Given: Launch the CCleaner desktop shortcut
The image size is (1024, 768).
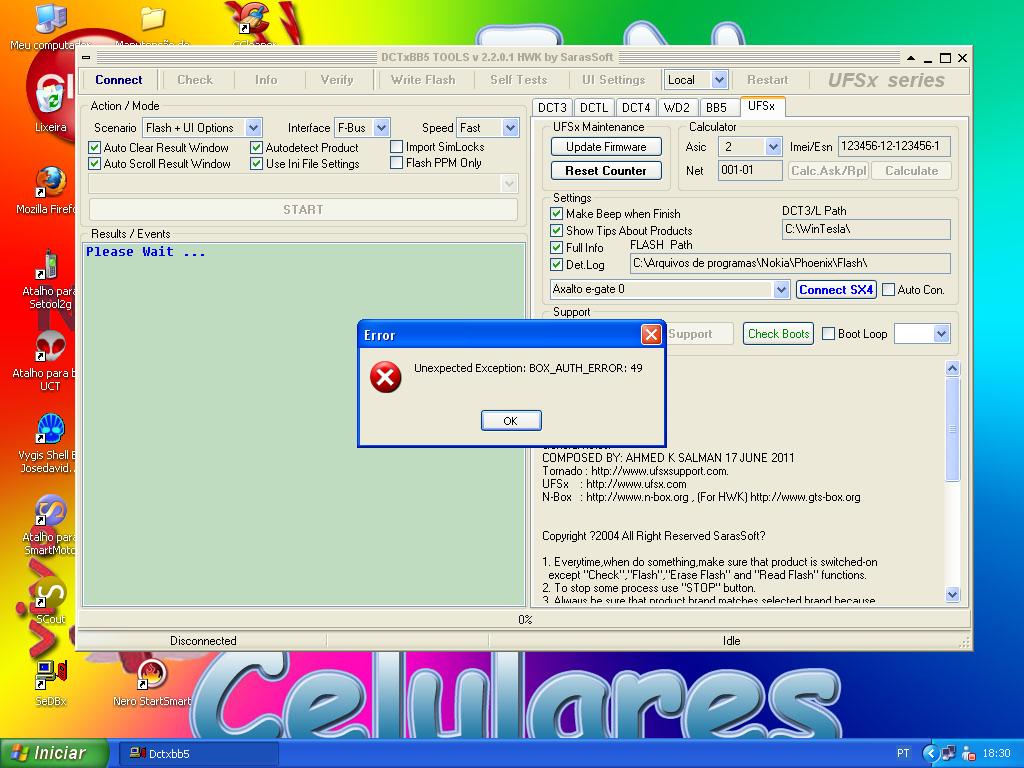Looking at the screenshot, I should pos(253,20).
